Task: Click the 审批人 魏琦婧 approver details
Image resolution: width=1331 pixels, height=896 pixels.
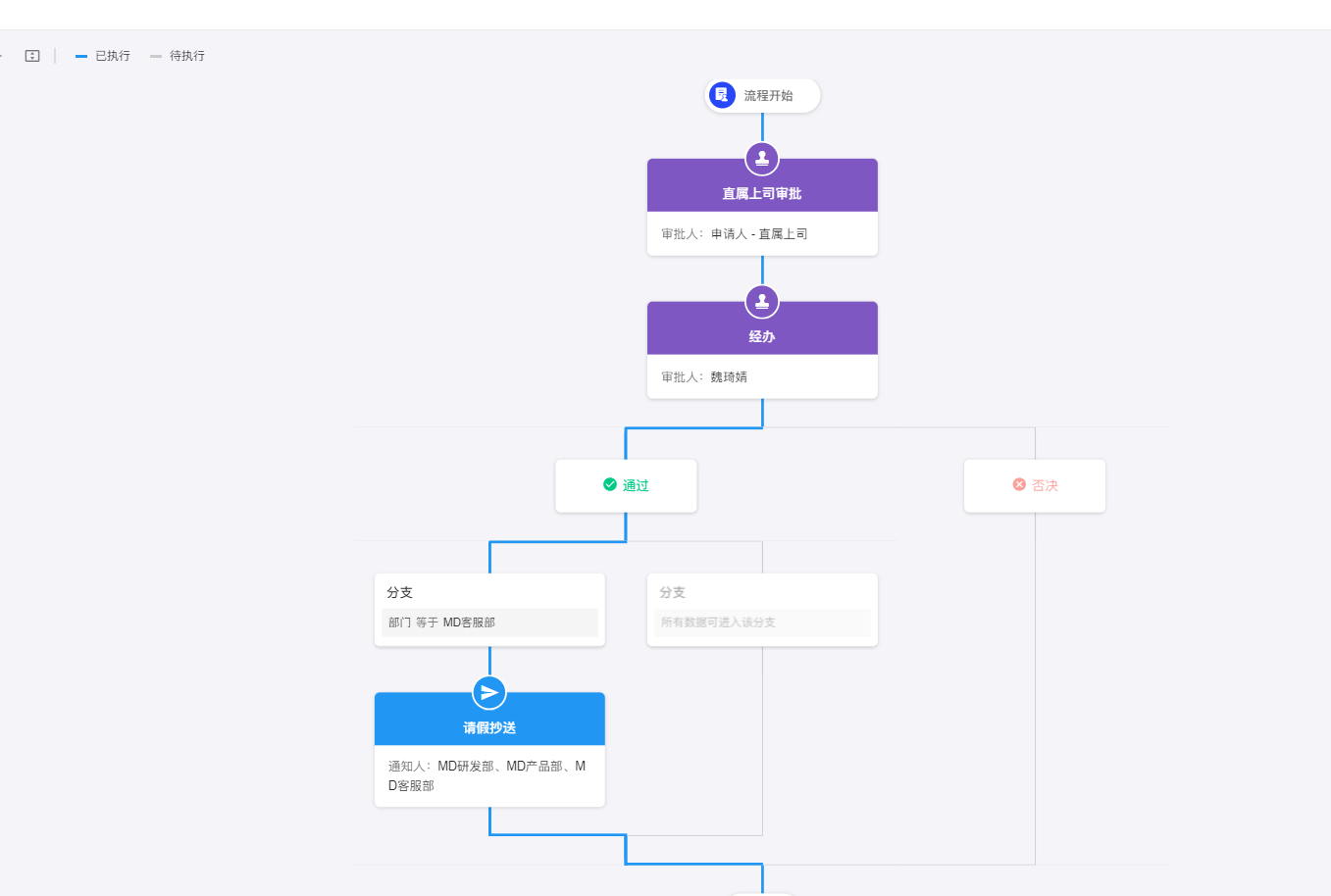Action: pos(728,377)
